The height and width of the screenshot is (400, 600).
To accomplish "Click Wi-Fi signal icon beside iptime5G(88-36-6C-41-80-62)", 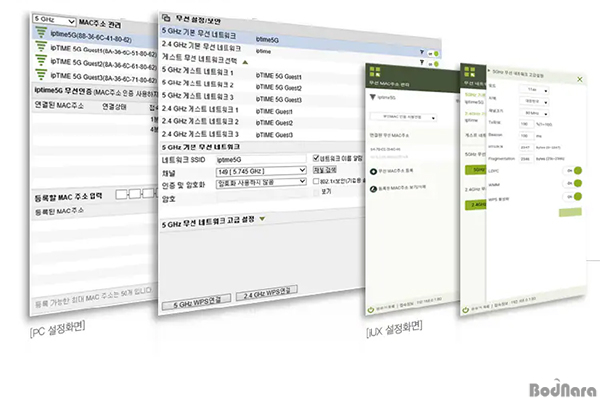I will pyautogui.click(x=41, y=32).
